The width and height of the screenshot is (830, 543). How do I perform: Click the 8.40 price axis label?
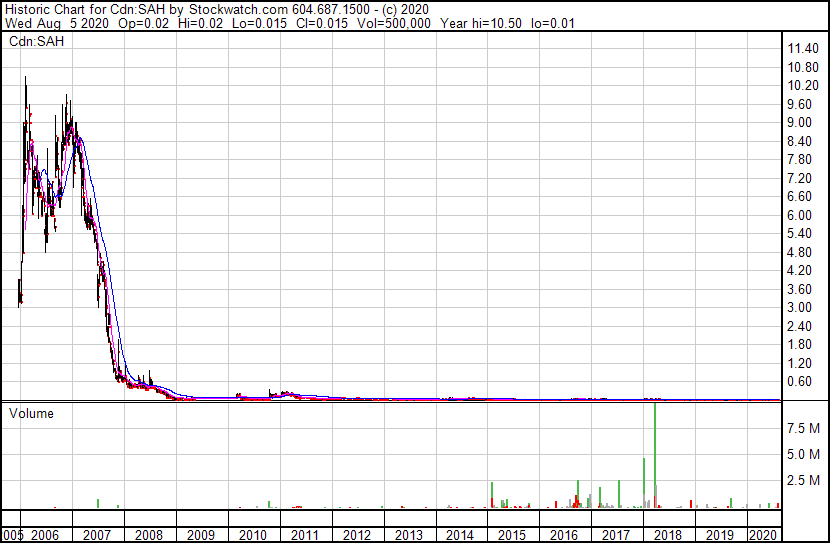[x=799, y=141]
